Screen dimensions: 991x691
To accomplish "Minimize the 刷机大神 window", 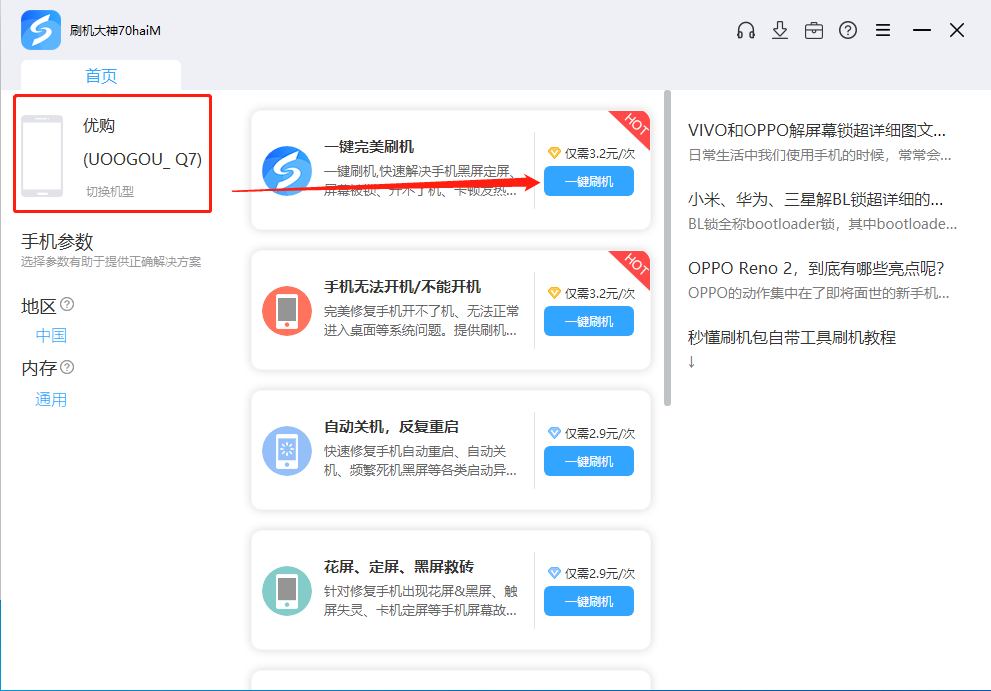I will (922, 30).
